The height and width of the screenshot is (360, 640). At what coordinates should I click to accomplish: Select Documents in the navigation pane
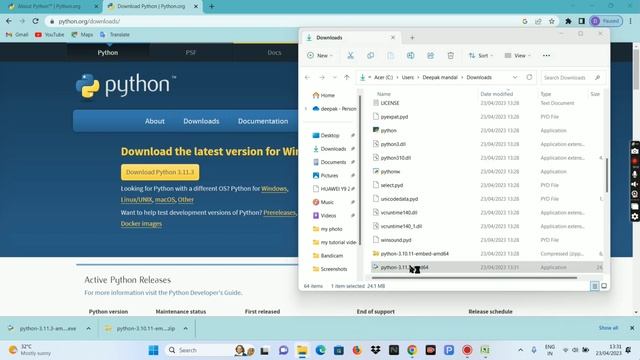click(333, 162)
